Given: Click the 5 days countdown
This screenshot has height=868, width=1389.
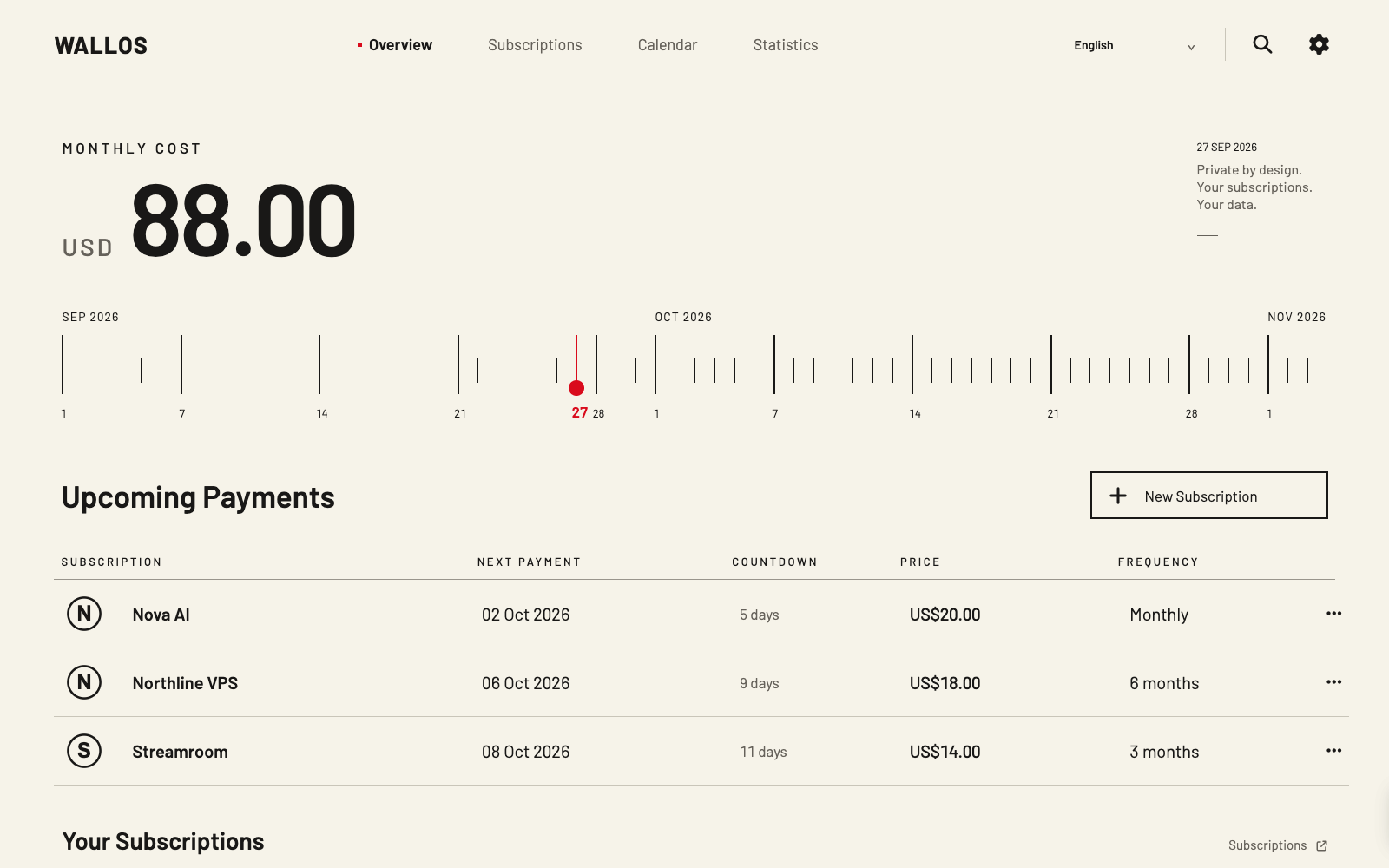Looking at the screenshot, I should click(x=759, y=615).
